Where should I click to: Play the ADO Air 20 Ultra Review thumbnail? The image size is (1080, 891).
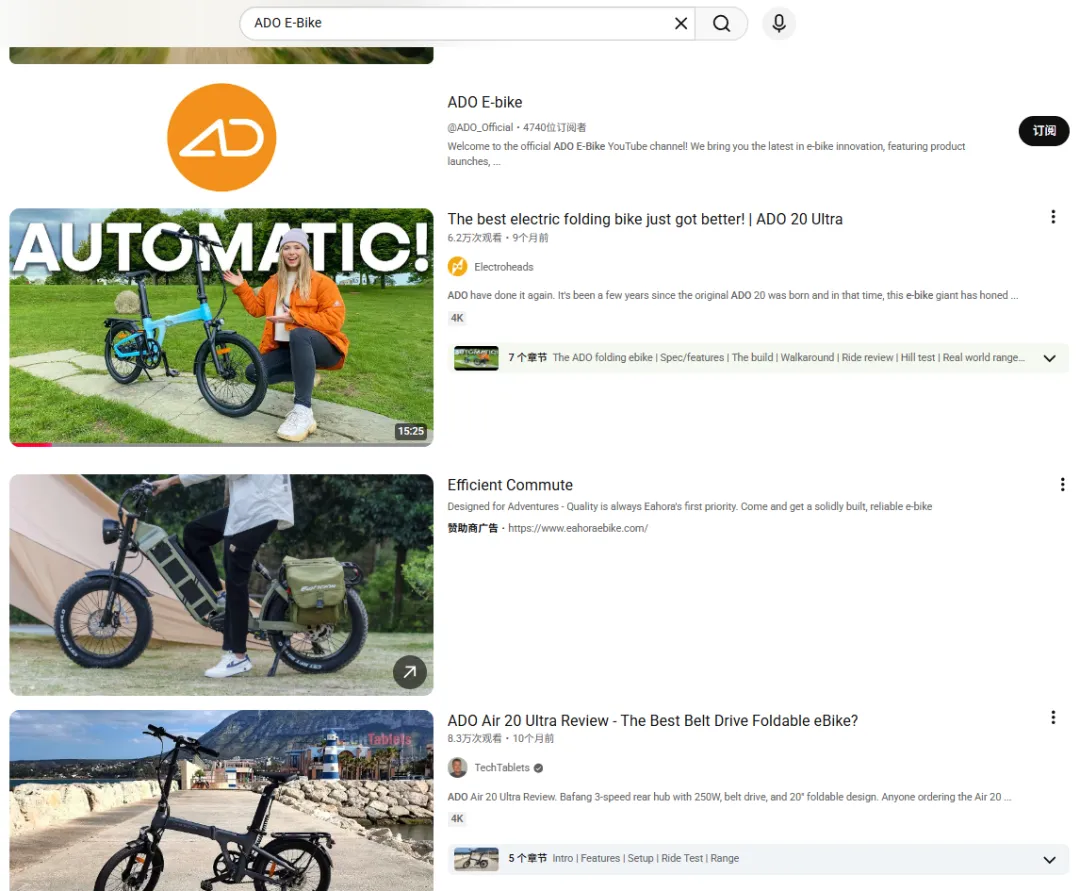pos(222,800)
